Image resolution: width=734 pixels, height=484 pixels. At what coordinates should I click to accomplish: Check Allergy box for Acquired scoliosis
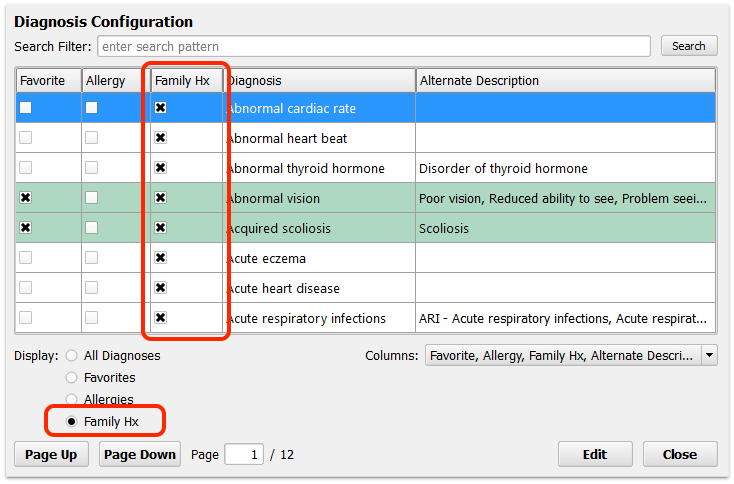point(91,228)
